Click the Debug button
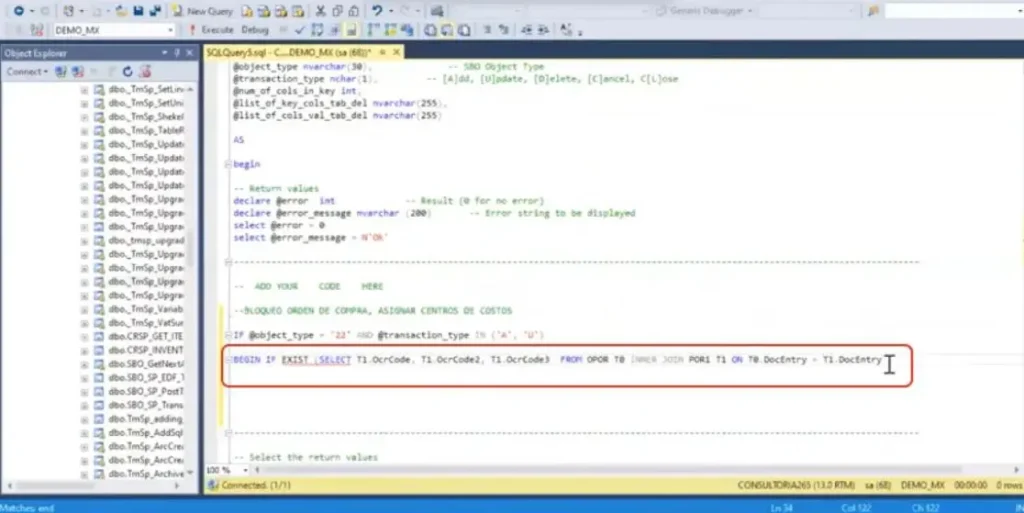Viewport: 1024px width, 513px height. pos(255,30)
